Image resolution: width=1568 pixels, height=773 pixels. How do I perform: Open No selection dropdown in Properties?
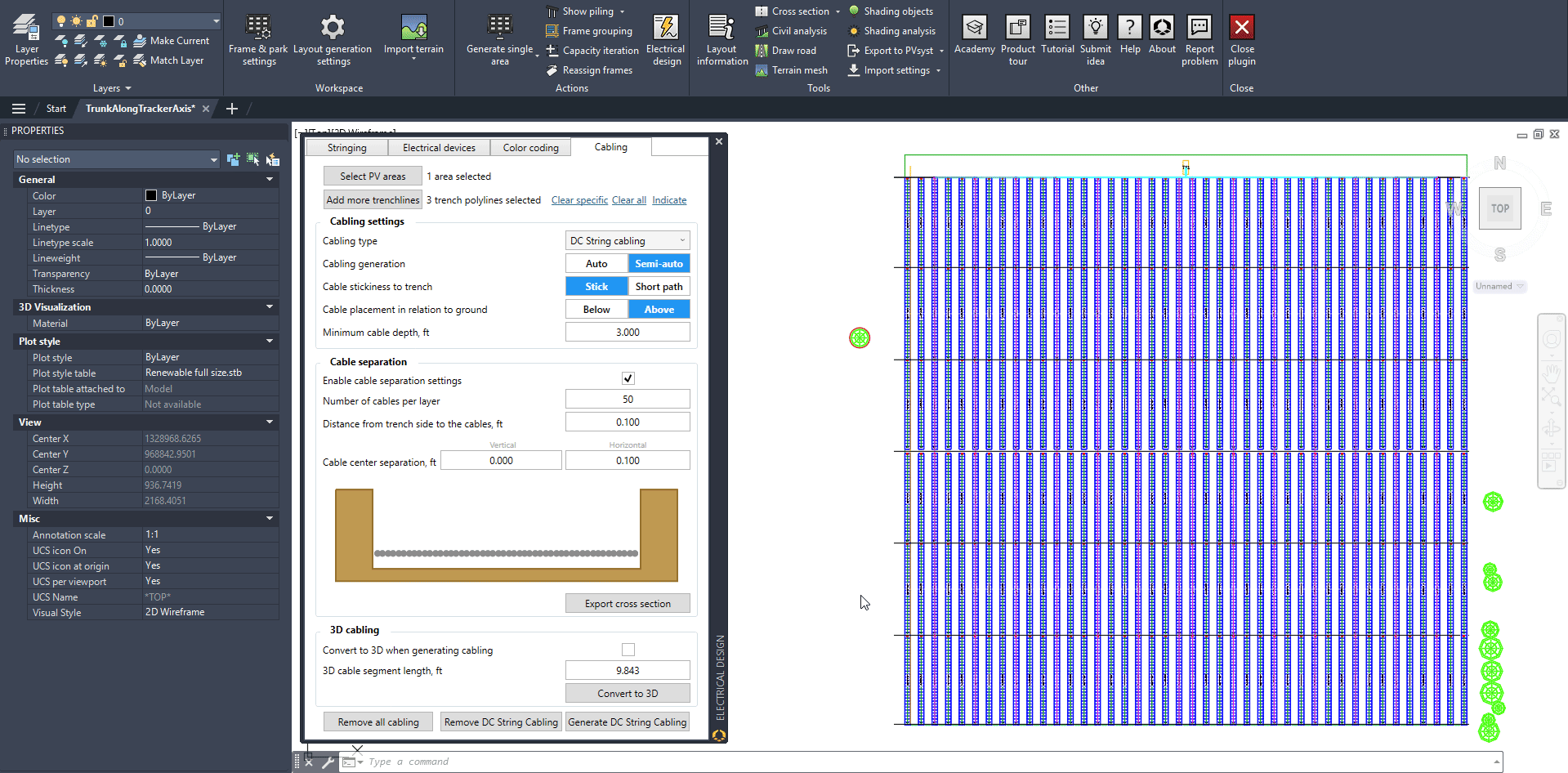tap(117, 159)
